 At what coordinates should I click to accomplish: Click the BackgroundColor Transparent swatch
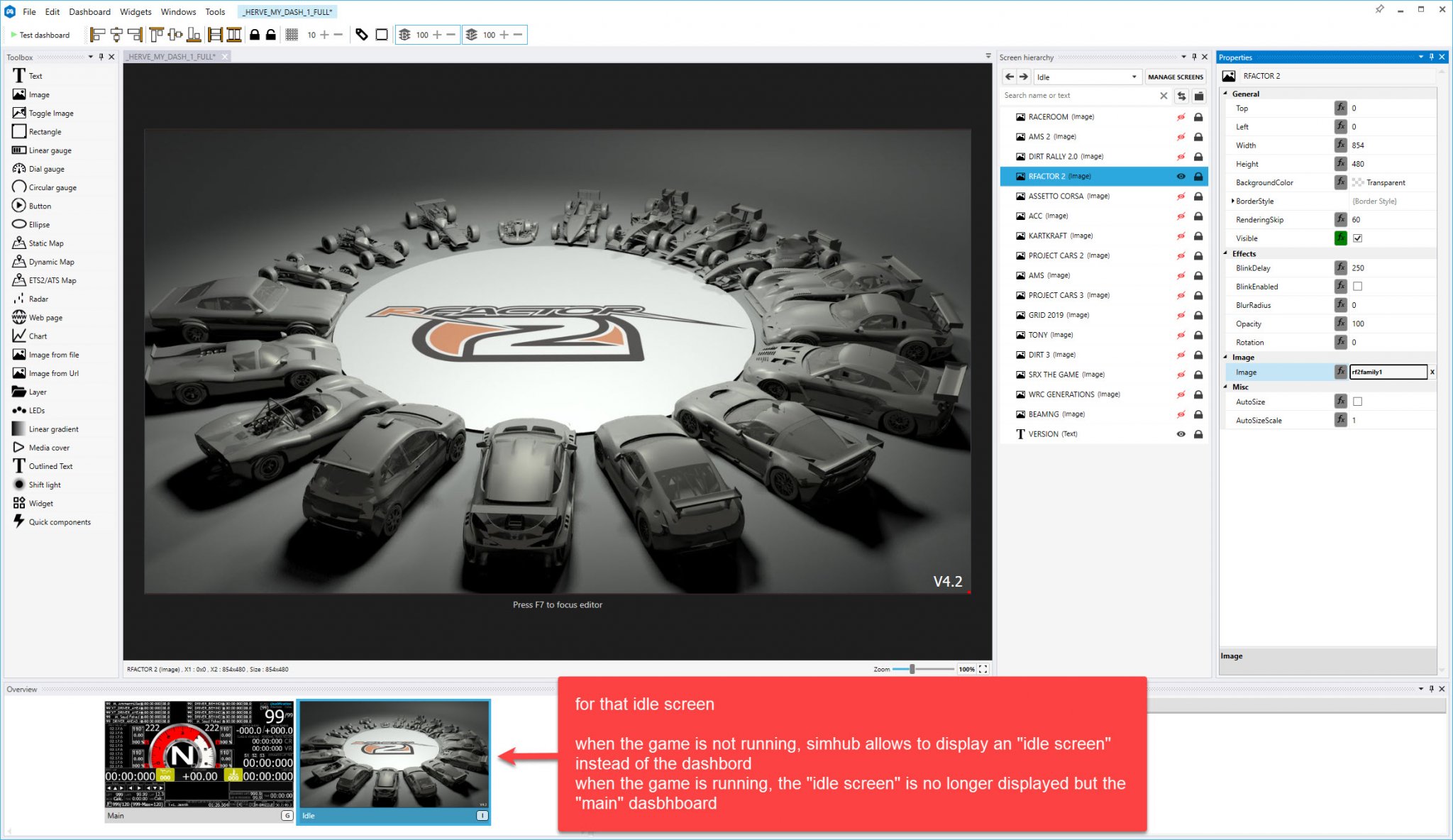[1358, 182]
